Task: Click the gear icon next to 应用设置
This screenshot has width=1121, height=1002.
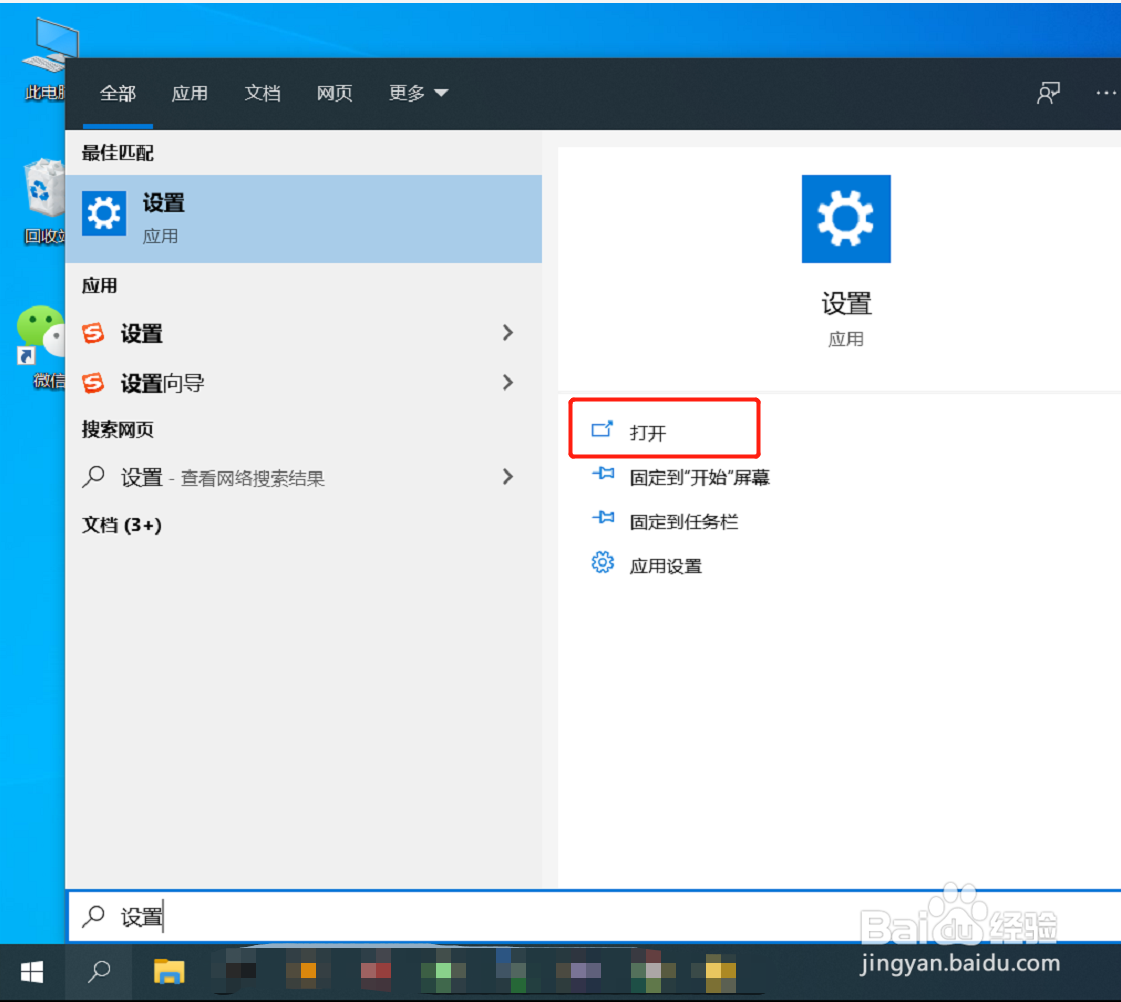Action: click(602, 563)
